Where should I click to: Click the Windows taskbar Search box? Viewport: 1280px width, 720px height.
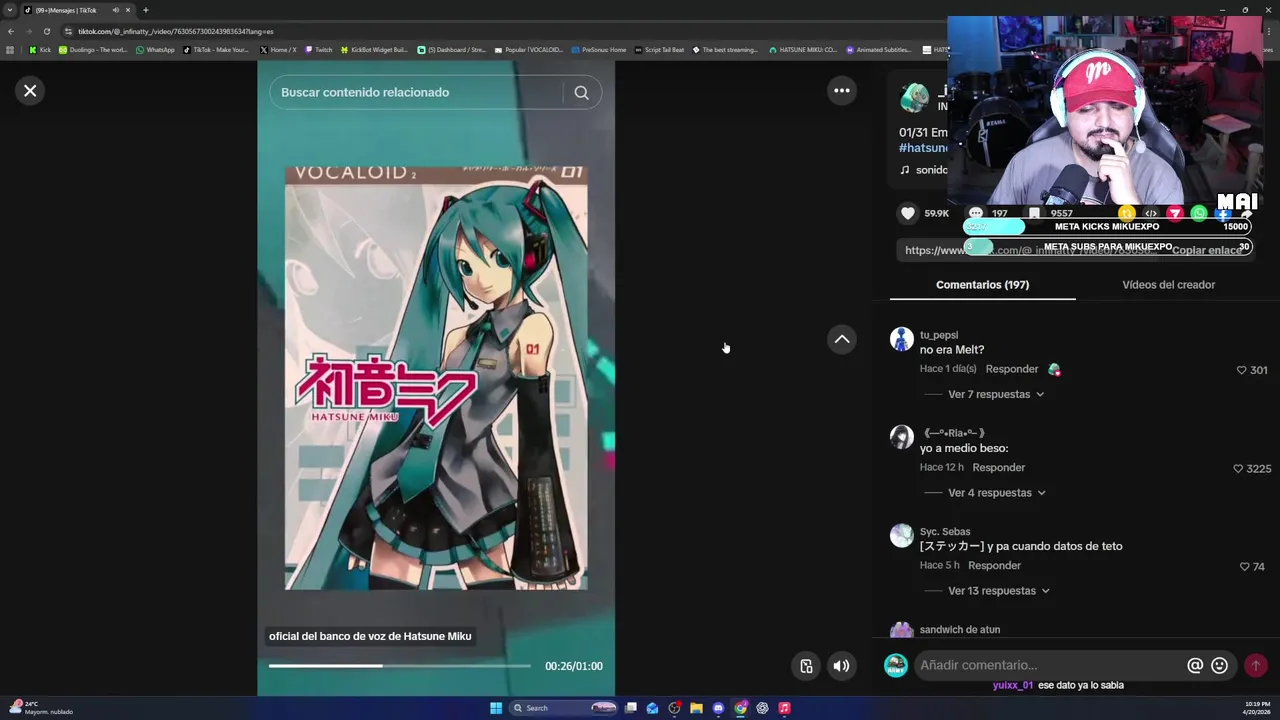(565, 708)
